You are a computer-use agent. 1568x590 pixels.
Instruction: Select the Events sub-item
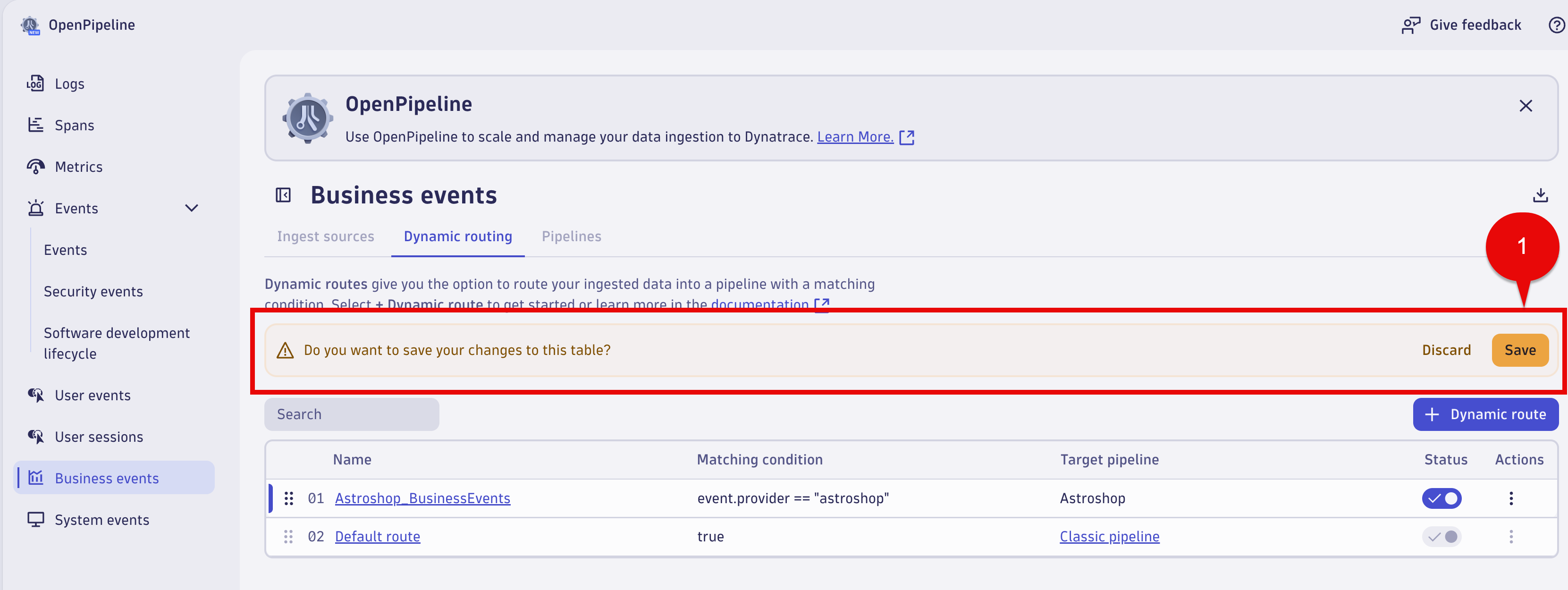tap(65, 250)
